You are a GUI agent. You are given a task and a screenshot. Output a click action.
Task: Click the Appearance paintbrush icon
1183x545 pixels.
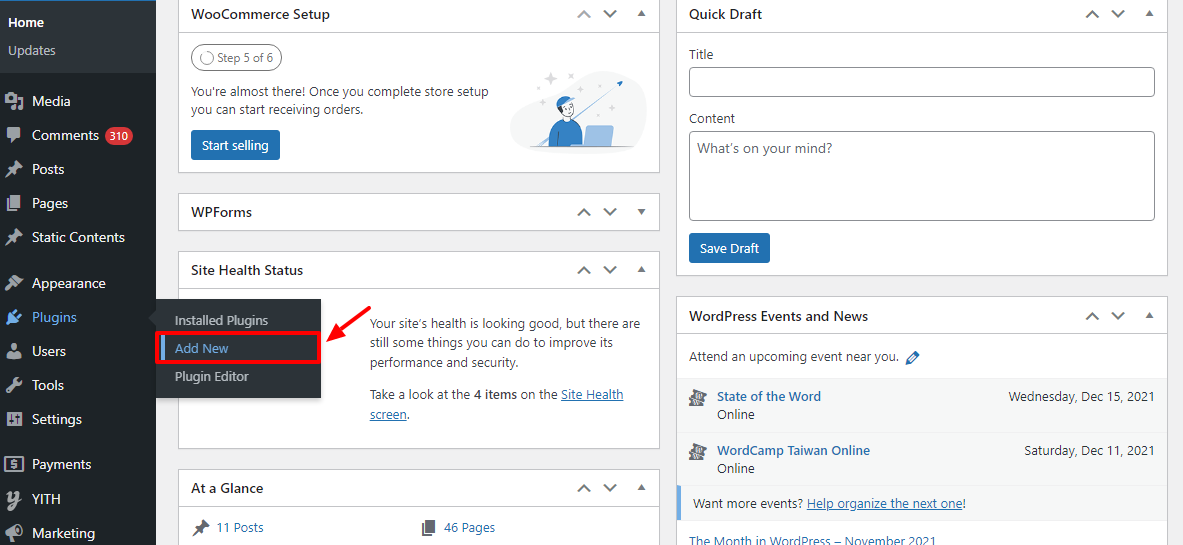pyautogui.click(x=14, y=283)
